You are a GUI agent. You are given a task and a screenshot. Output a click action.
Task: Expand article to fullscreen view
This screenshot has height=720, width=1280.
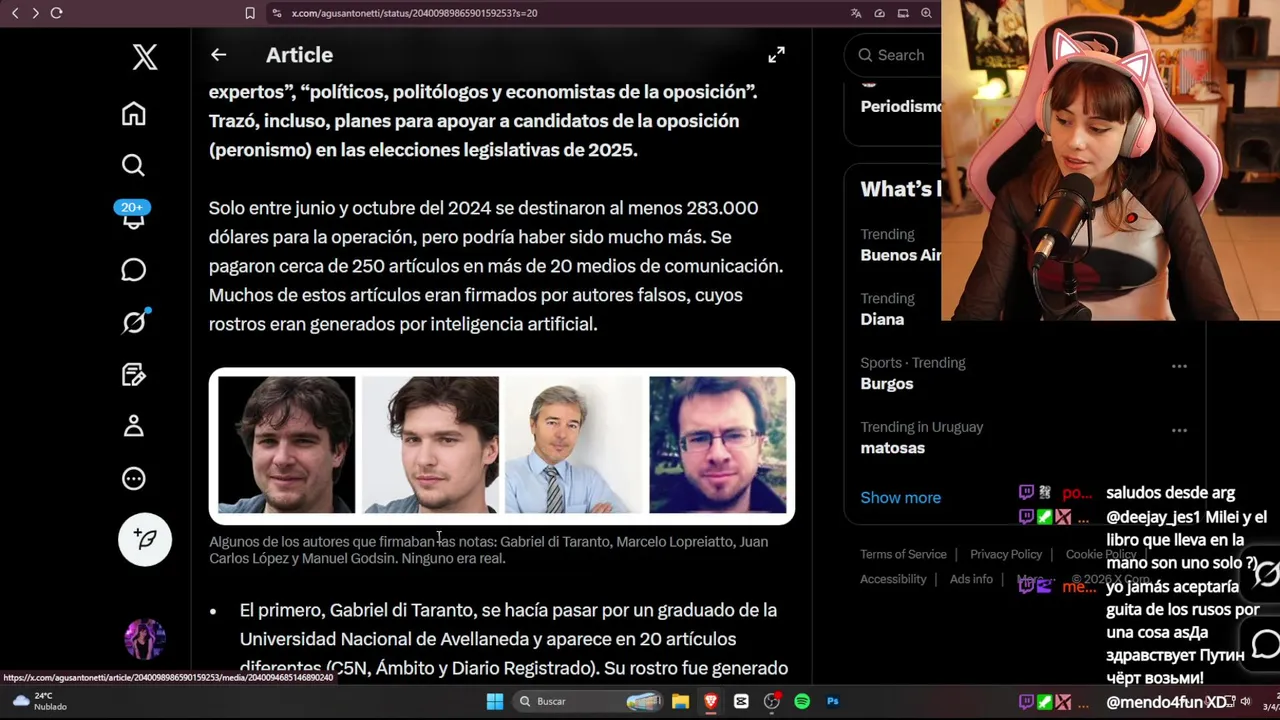(x=776, y=55)
